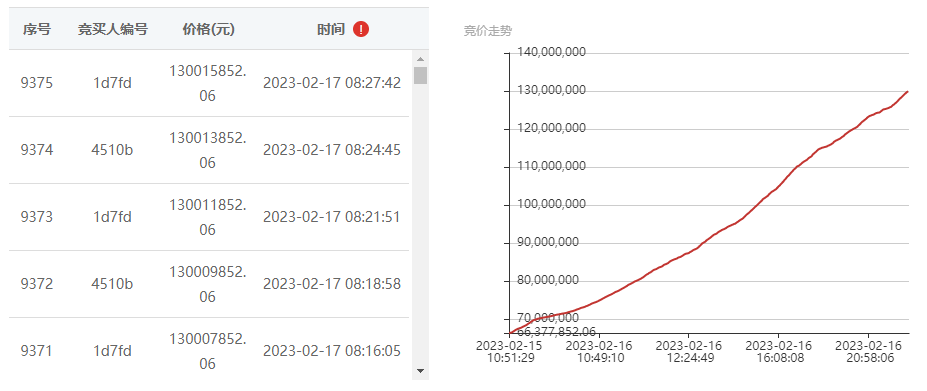Image resolution: width=927 pixels, height=391 pixels.
Task: Click the scrollbar down arrow in bid table
Action: point(420,371)
